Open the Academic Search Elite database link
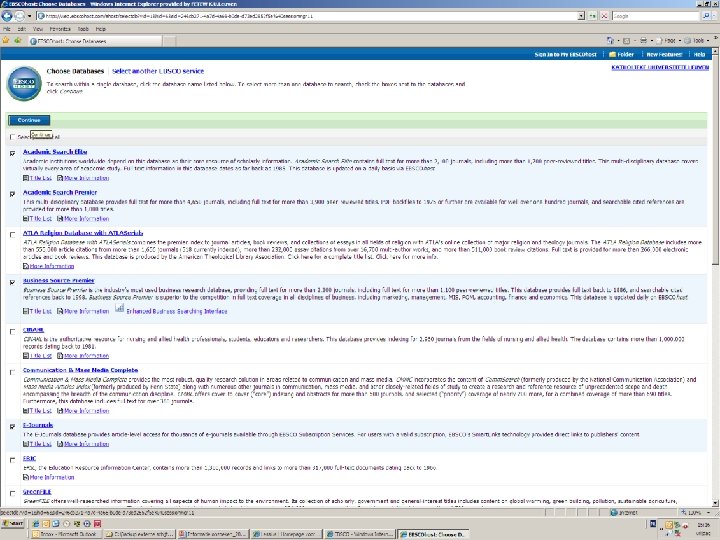Image resolution: width=720 pixels, height=540 pixels. (x=55, y=152)
